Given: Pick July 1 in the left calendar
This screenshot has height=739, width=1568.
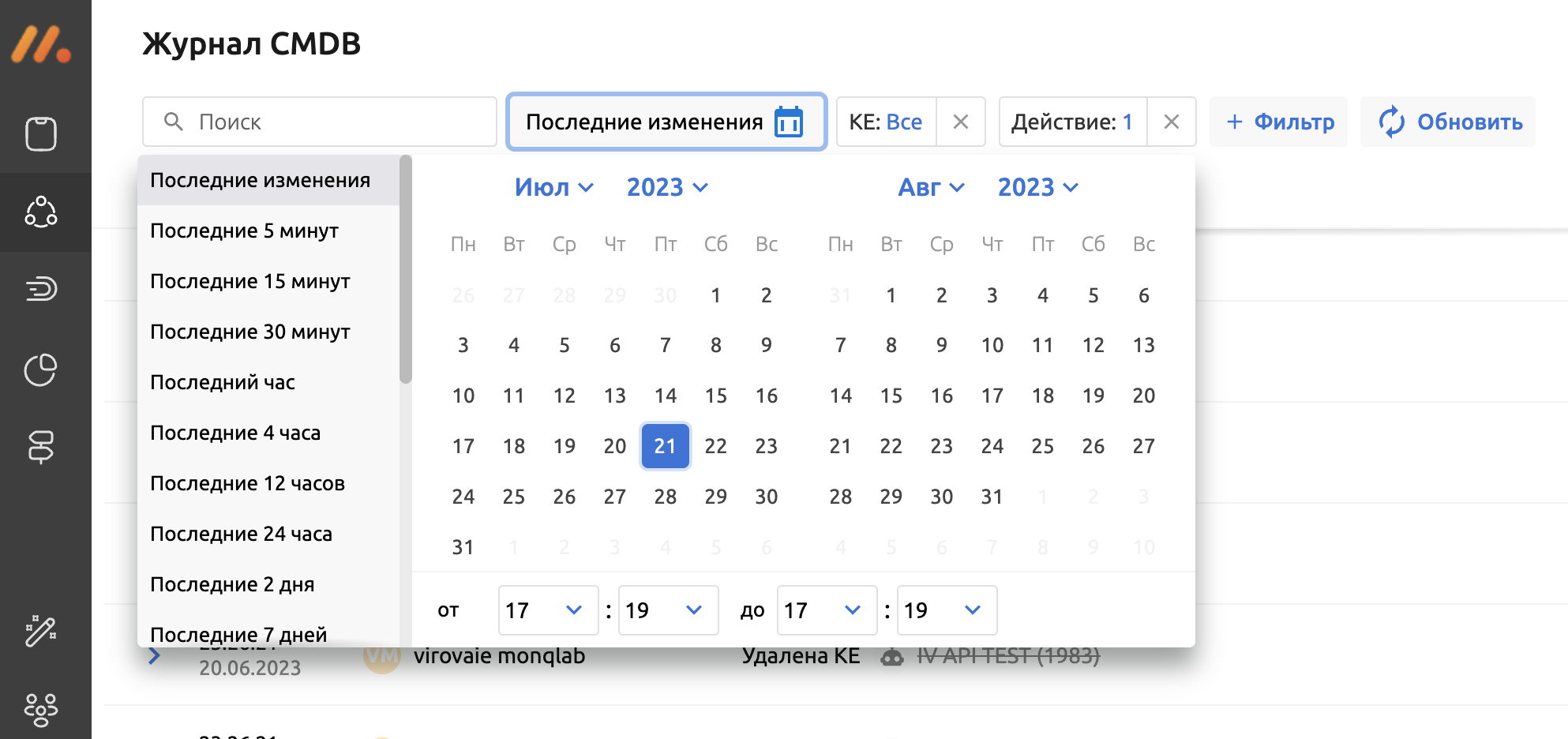Looking at the screenshot, I should 716,295.
